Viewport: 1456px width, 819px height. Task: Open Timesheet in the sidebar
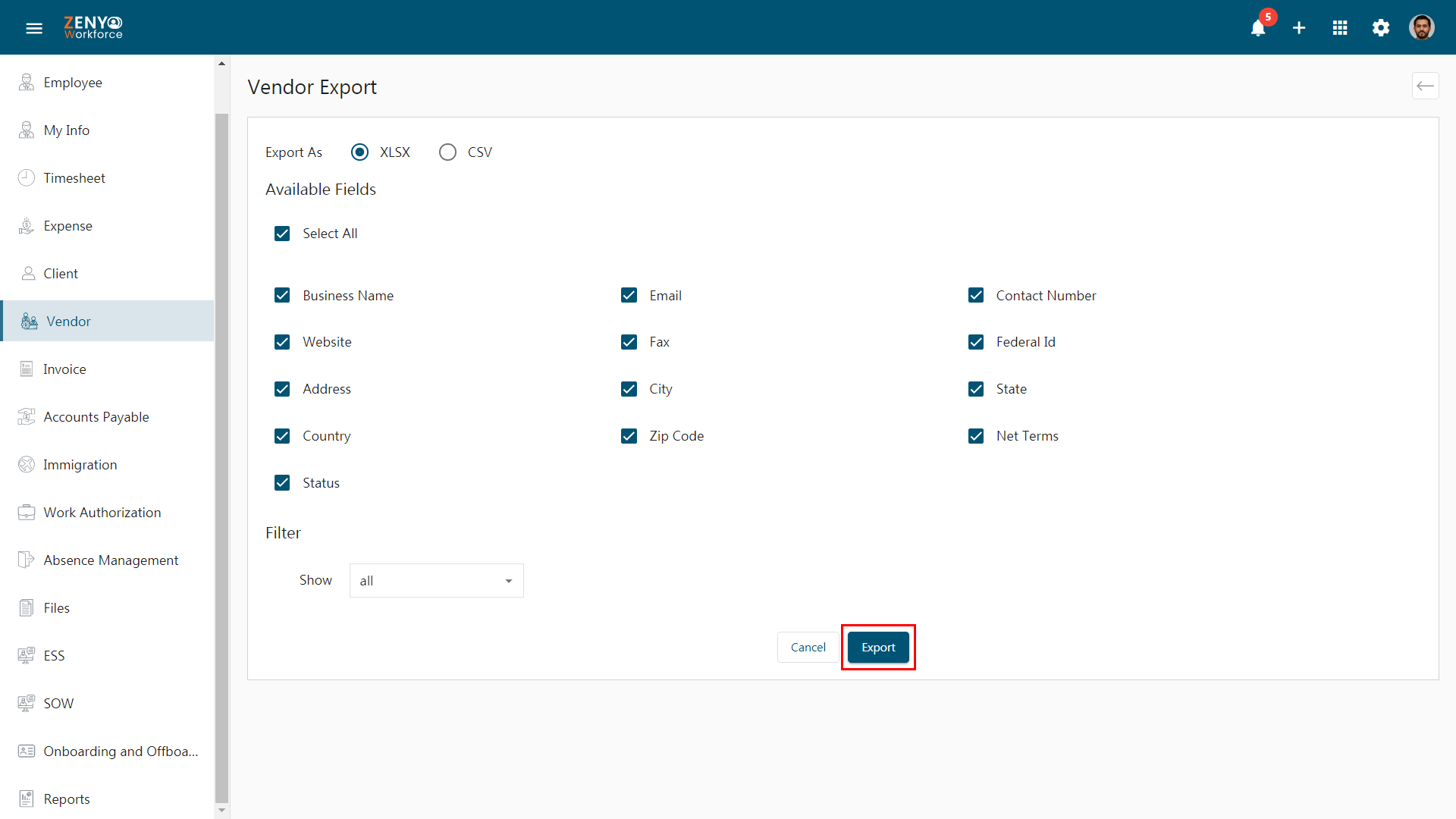pos(108,178)
